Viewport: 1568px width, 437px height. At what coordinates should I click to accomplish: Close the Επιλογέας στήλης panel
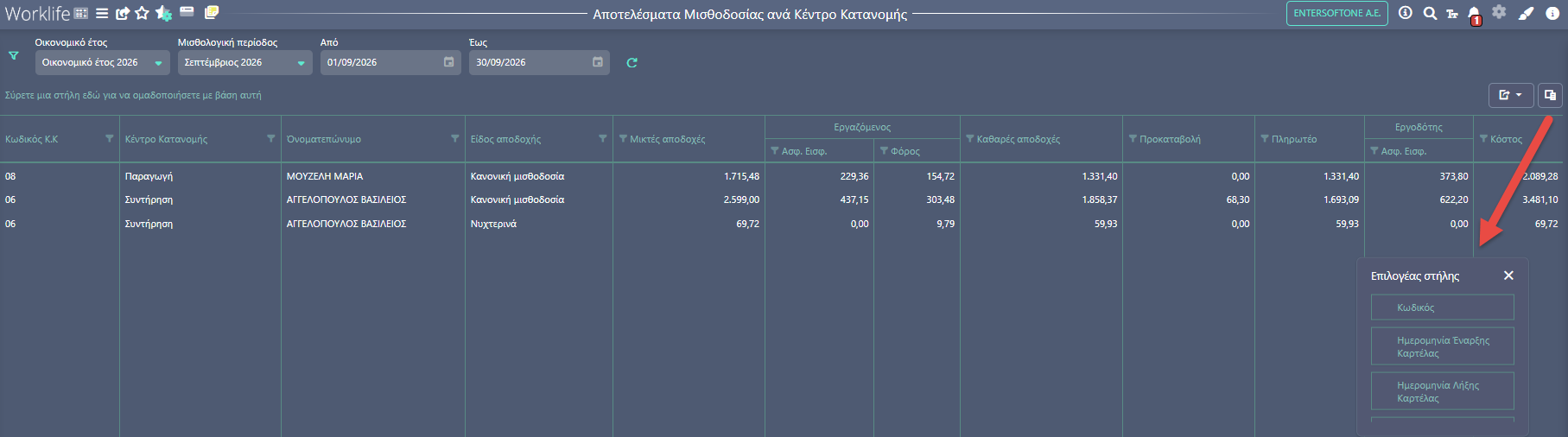pyautogui.click(x=1508, y=275)
